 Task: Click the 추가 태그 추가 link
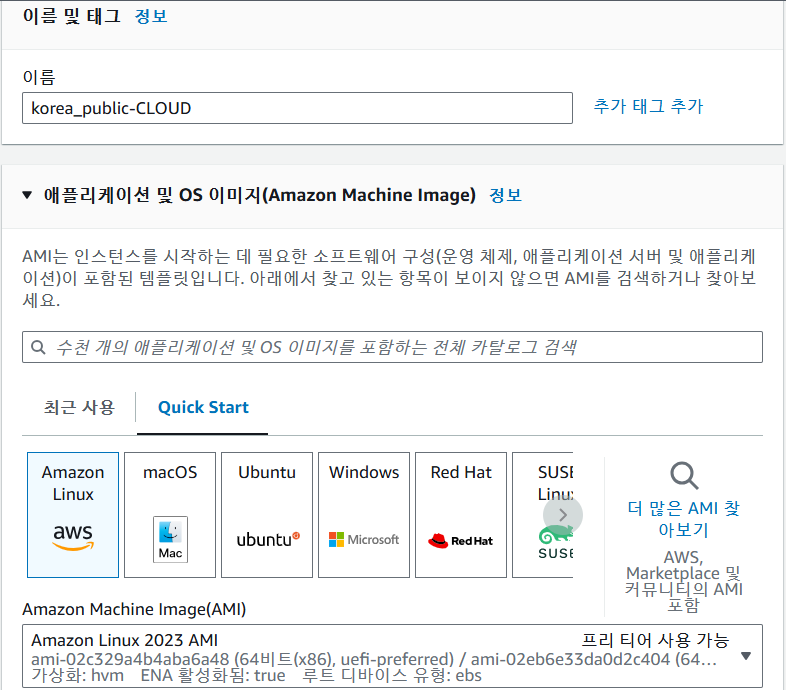coord(648,106)
